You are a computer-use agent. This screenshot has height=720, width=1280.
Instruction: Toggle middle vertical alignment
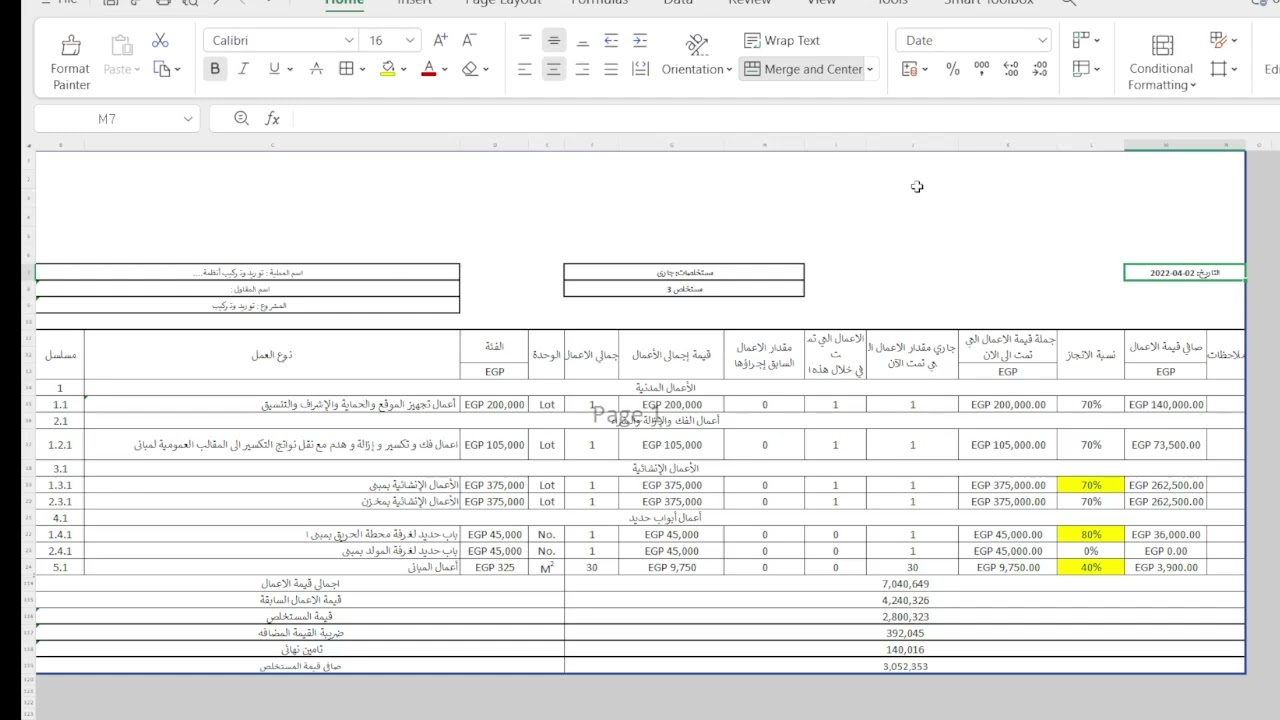[x=553, y=40]
